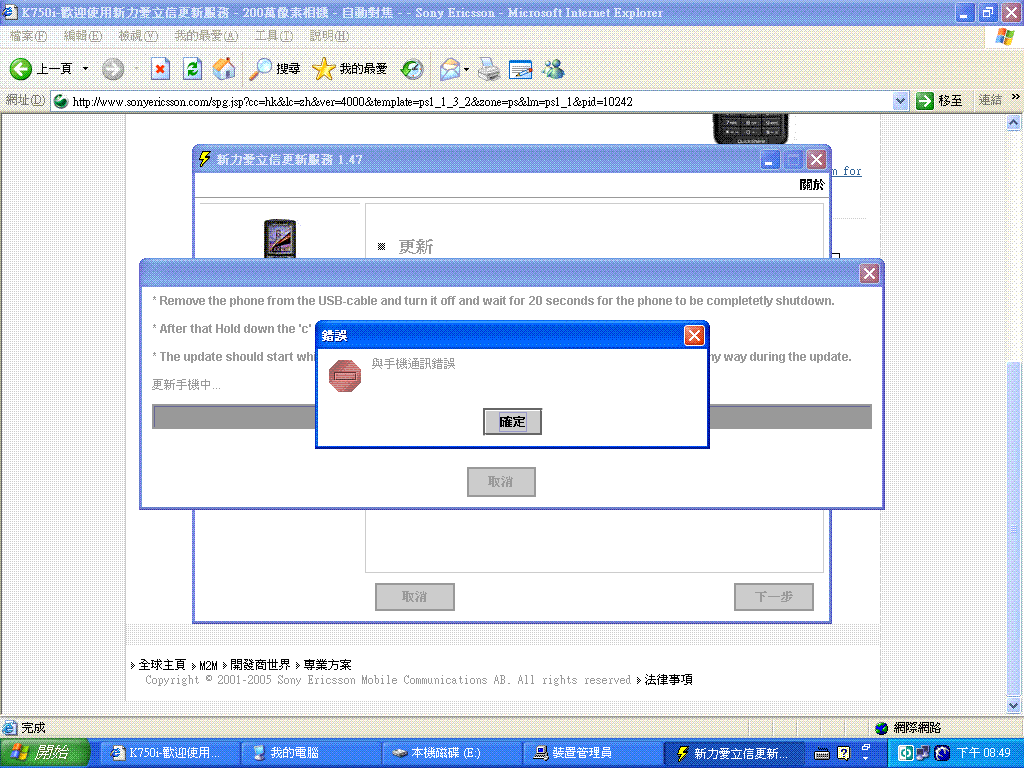
Task: Confirm the error with 確定
Action: [x=512, y=421]
